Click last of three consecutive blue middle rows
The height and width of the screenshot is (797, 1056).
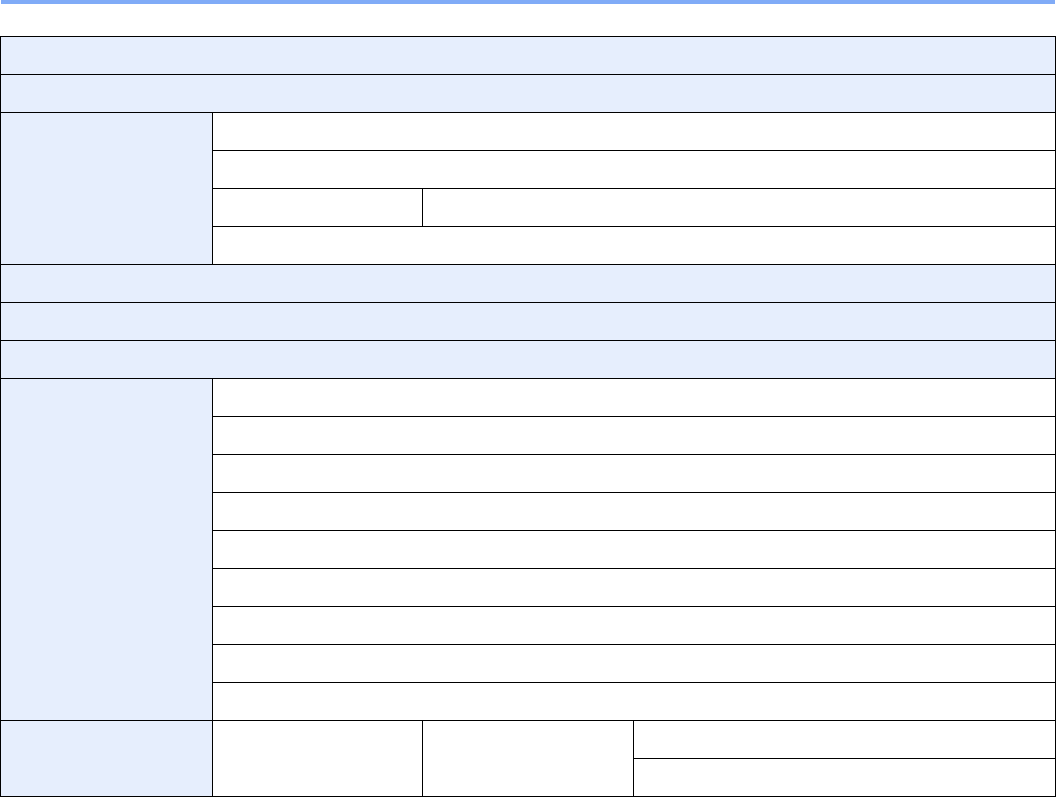click(x=528, y=359)
